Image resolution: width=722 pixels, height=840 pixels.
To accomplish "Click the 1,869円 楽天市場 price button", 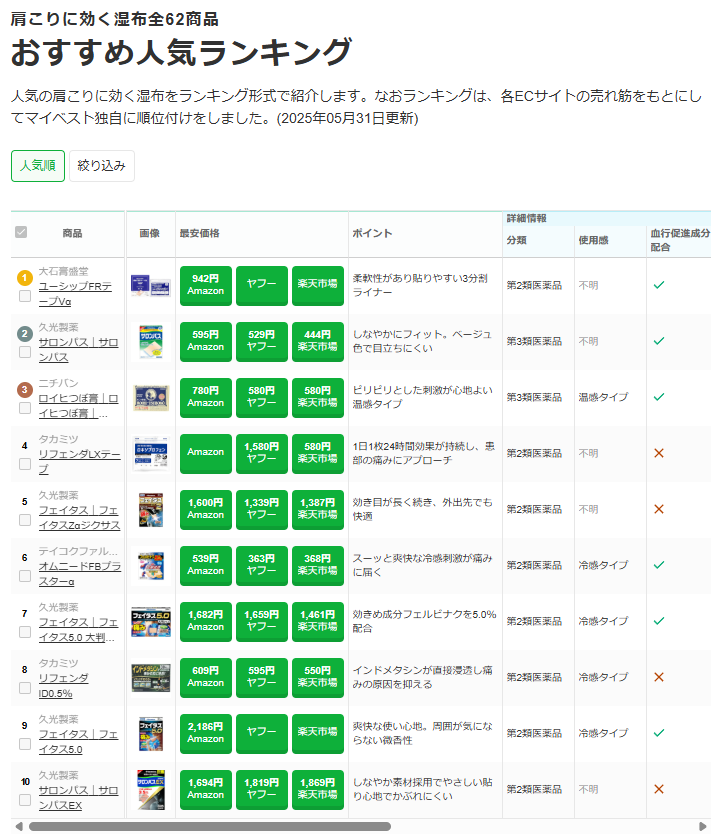I will pyautogui.click(x=318, y=790).
